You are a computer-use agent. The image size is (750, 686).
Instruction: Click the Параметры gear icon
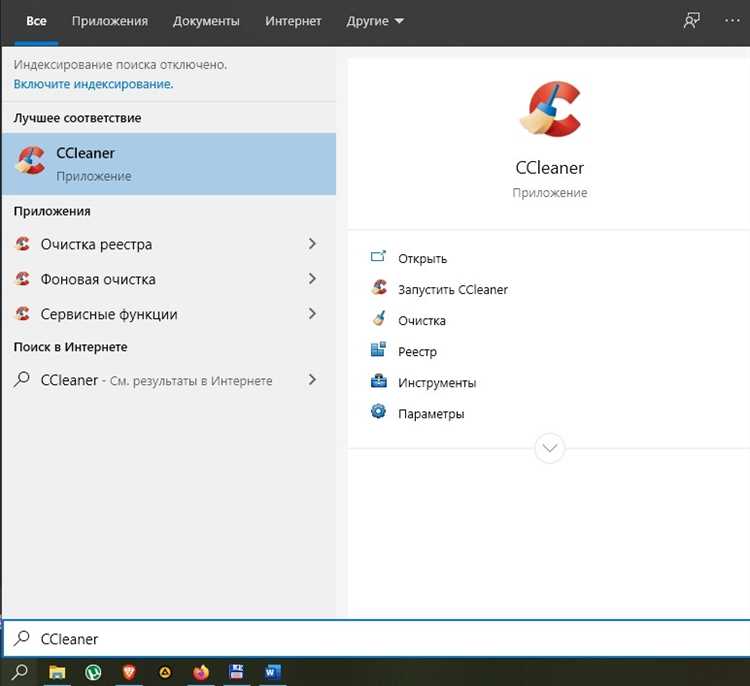pyautogui.click(x=378, y=411)
